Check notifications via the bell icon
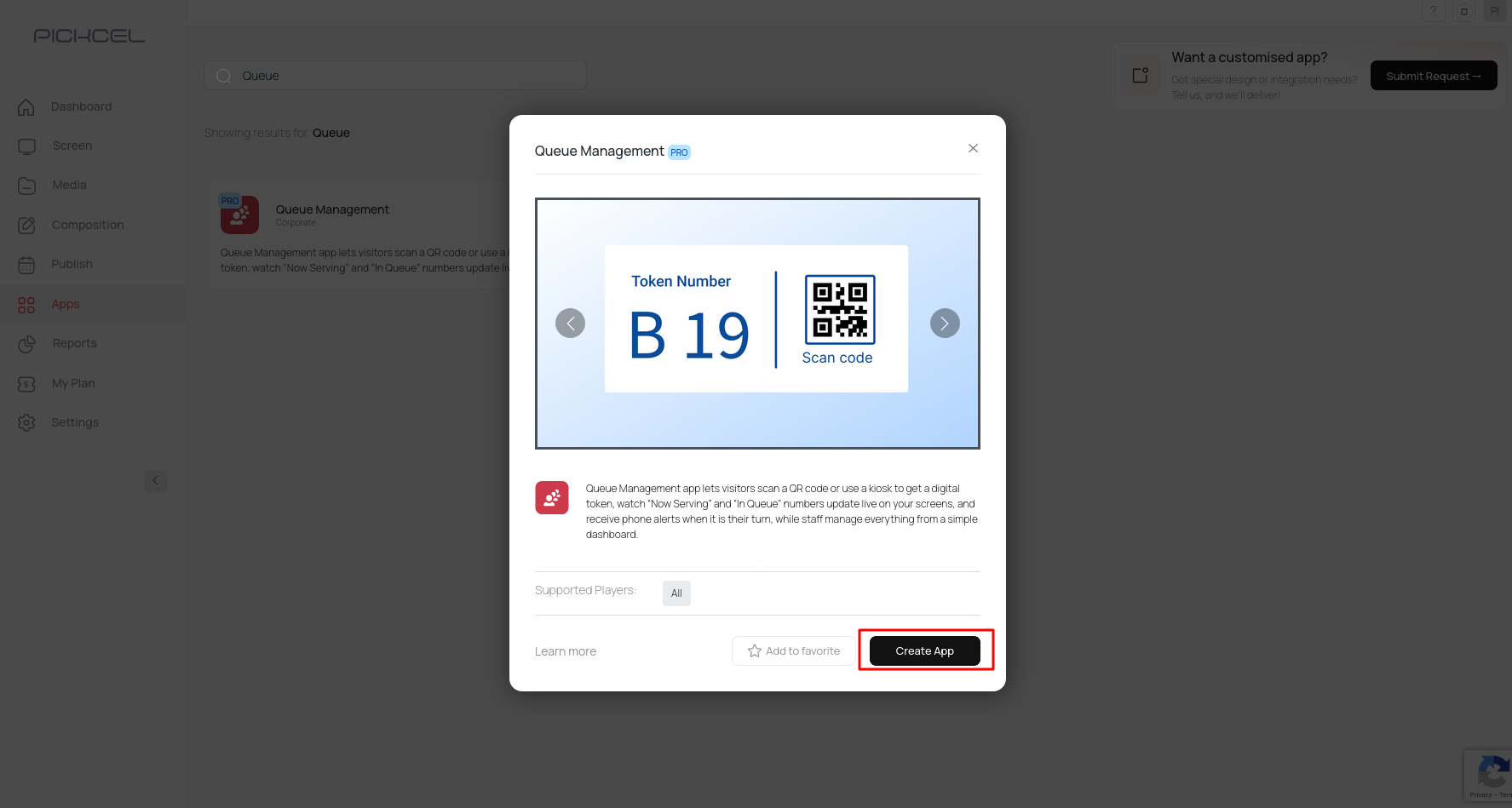 pos(1464,11)
